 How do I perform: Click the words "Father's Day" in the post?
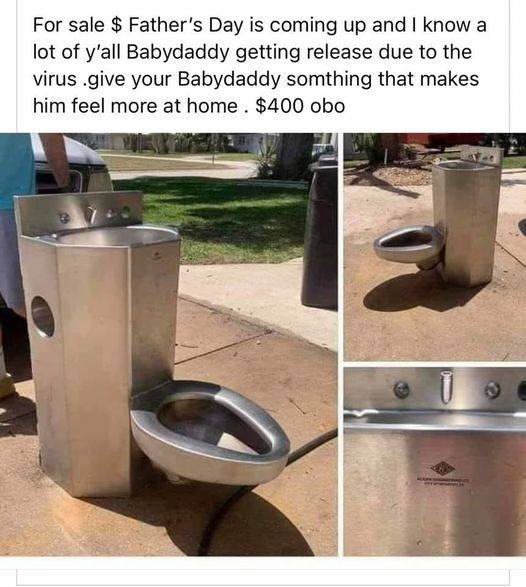click(x=186, y=25)
